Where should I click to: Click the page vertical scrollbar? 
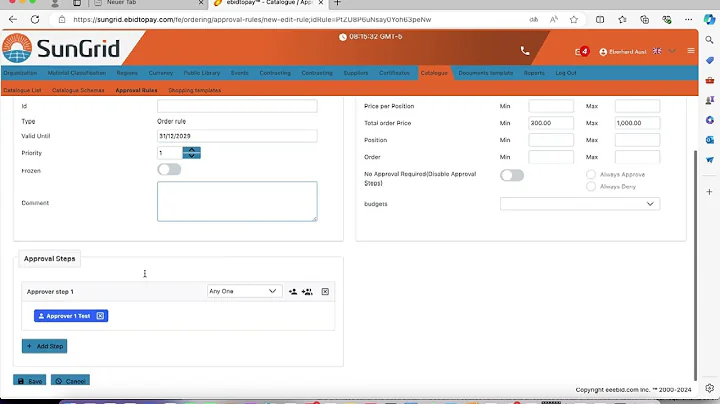(695, 265)
